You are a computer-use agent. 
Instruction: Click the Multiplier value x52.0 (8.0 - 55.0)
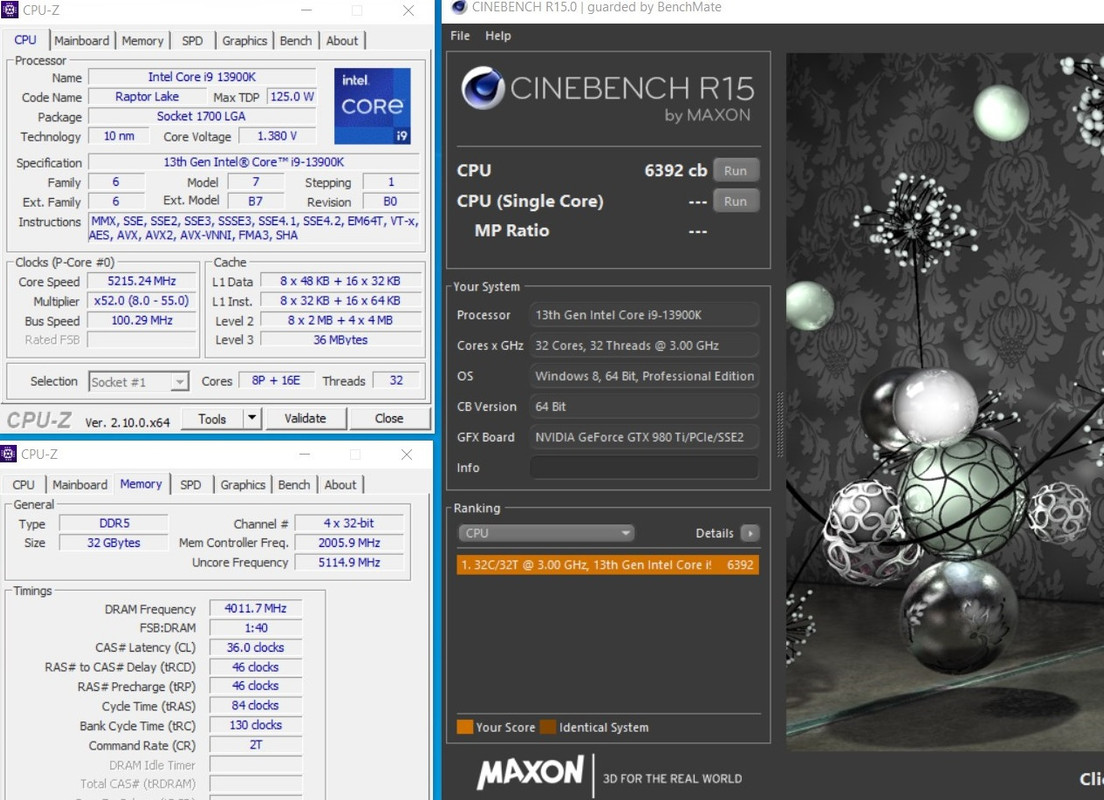tap(142, 301)
